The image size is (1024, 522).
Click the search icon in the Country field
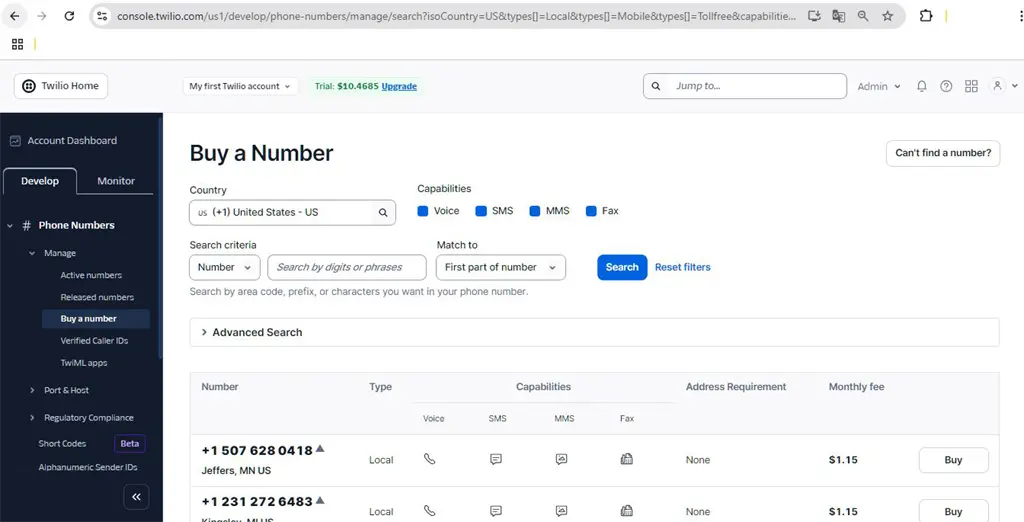383,212
